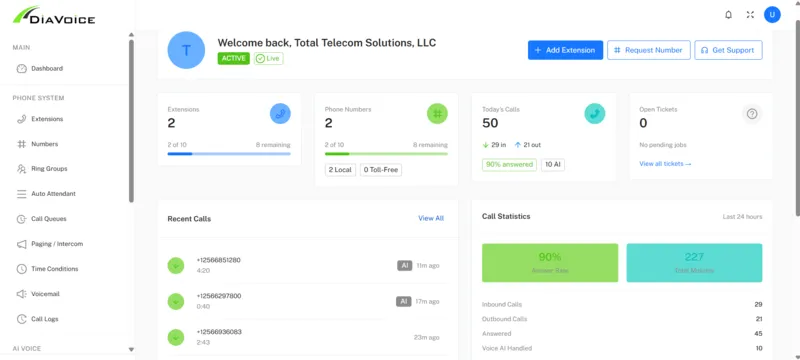This screenshot has width=800, height=360.
Task: Click the Live status check badge
Action: (269, 58)
